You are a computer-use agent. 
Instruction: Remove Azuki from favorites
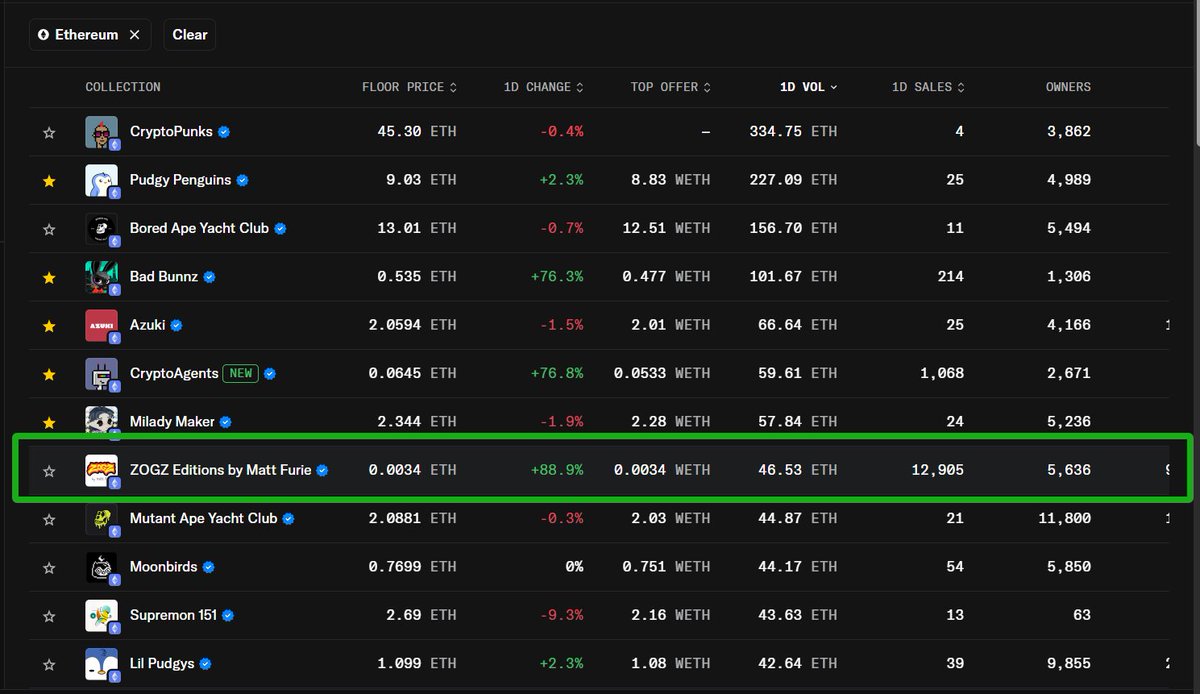click(49, 326)
